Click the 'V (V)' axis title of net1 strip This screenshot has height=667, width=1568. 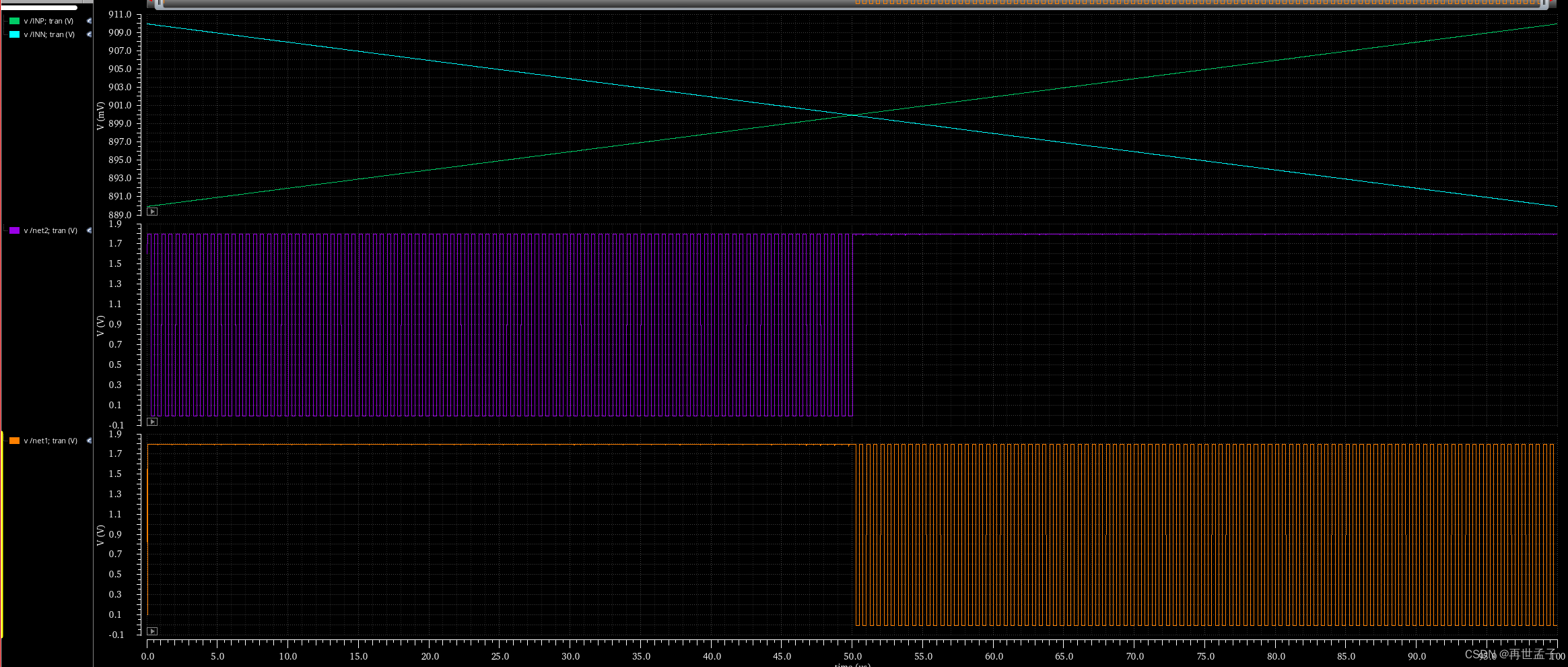pos(100,536)
